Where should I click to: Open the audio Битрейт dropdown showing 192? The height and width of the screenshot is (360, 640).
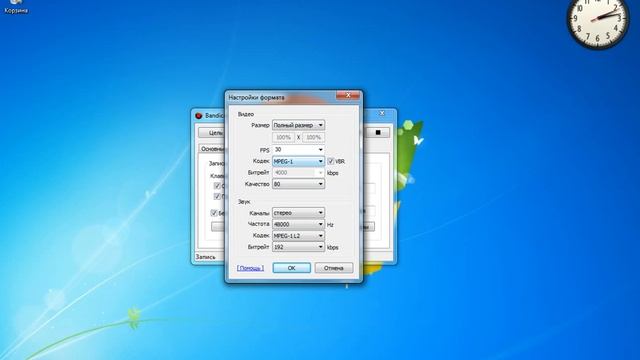click(298, 247)
